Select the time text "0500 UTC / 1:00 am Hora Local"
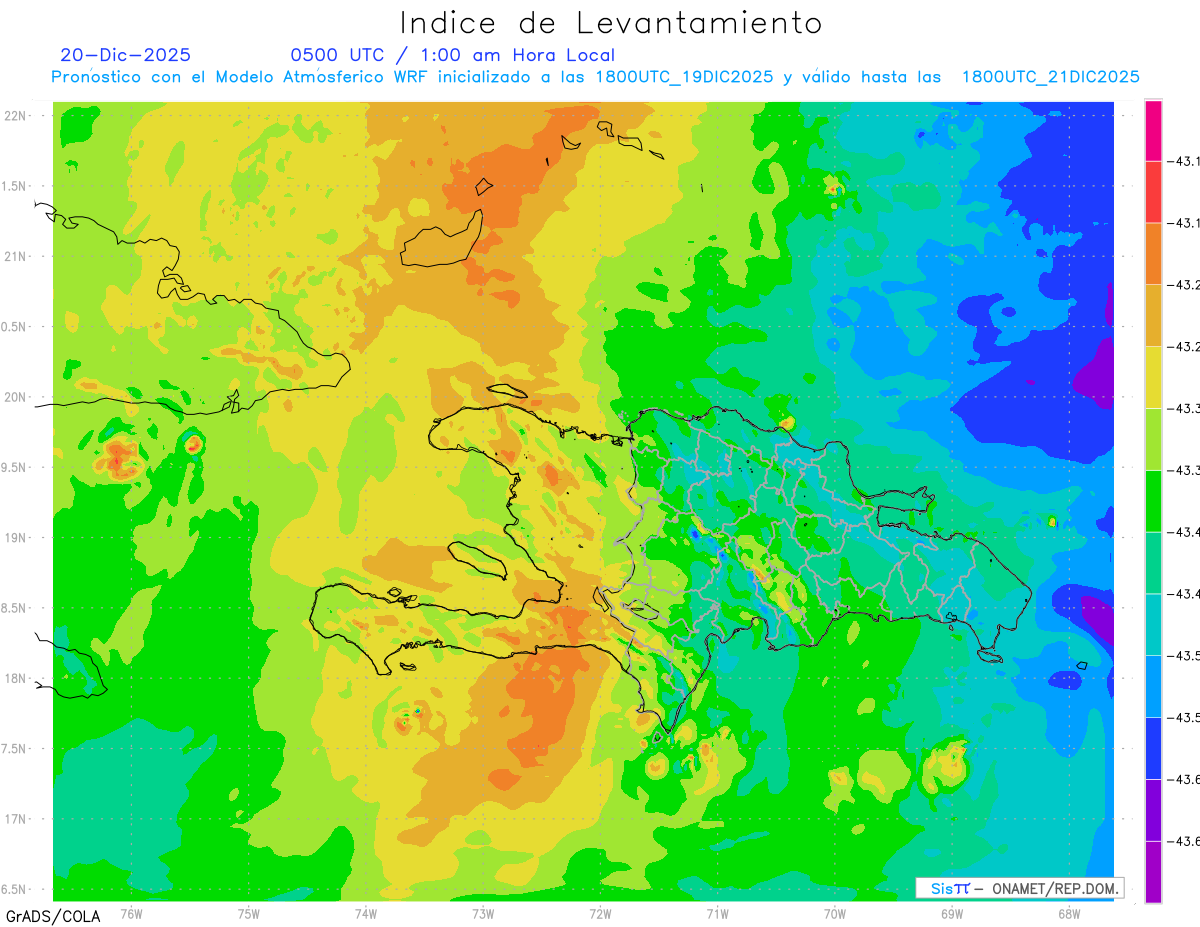Screen dimensions: 1200x927 click(x=452, y=56)
